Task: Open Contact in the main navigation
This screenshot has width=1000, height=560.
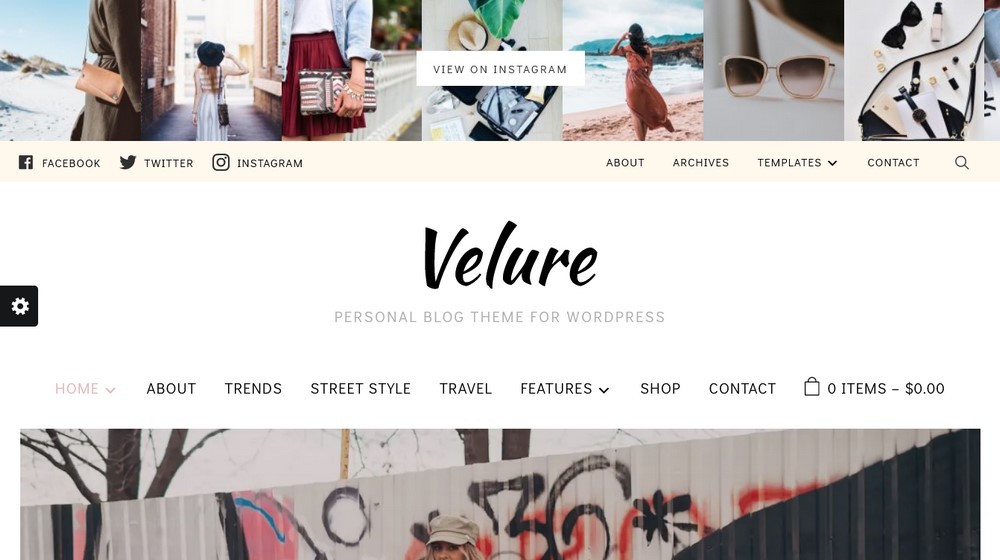Action: [742, 388]
